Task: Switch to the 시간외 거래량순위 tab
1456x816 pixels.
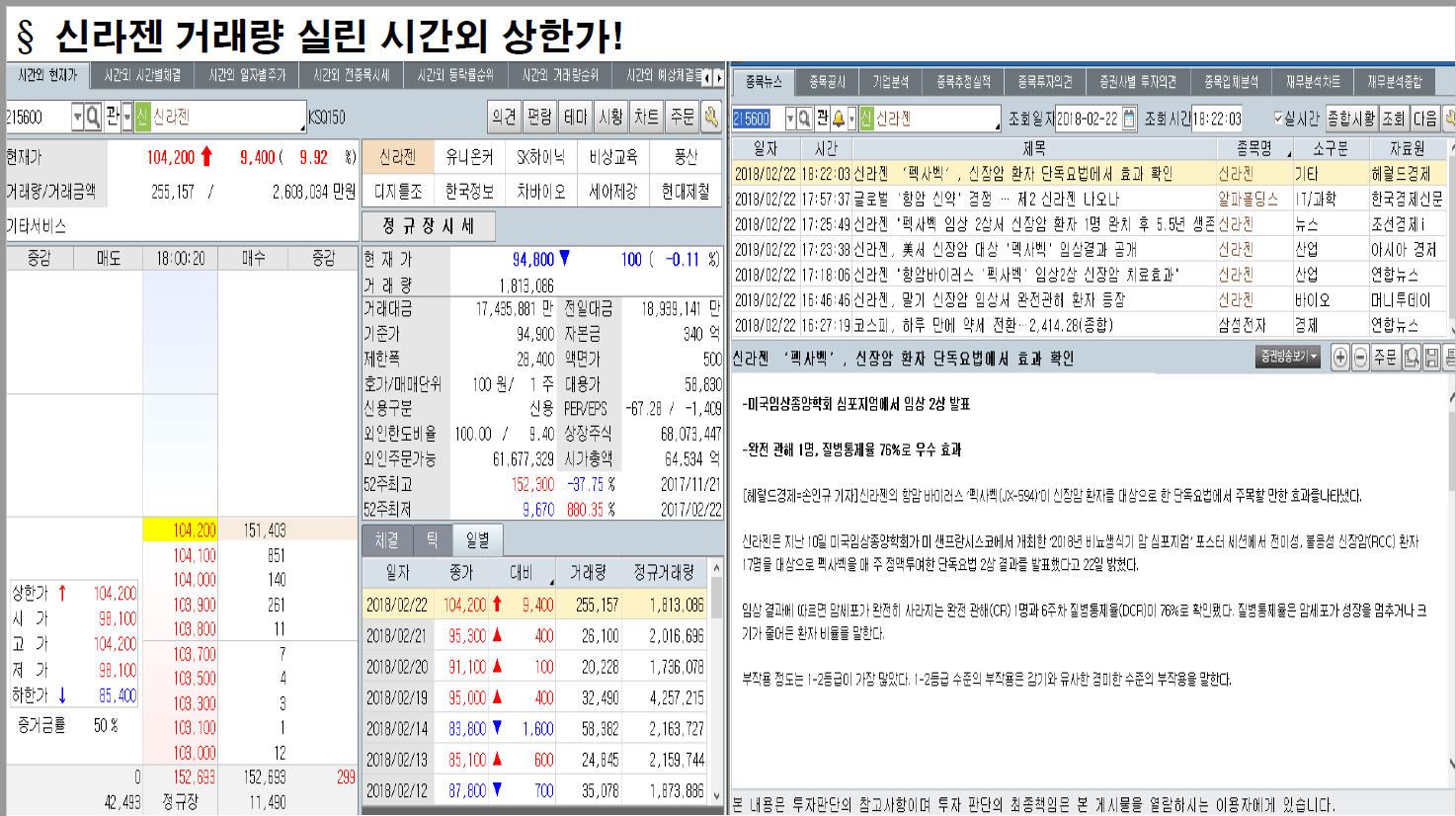Action: coord(560,75)
